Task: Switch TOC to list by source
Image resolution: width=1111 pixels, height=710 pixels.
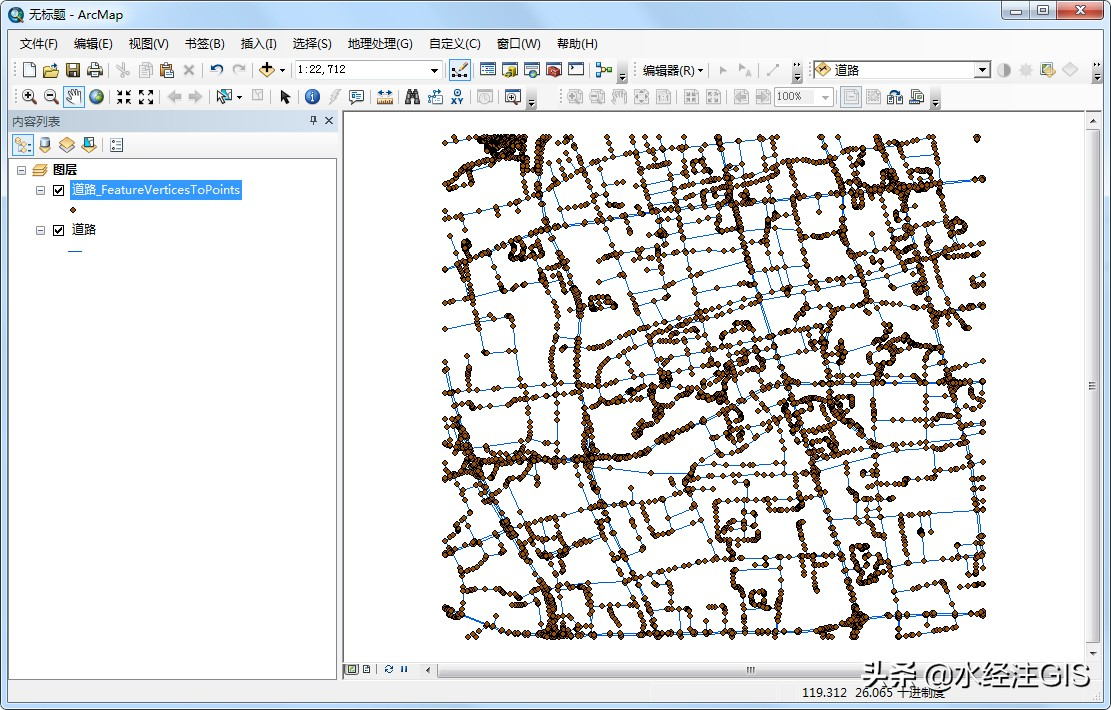Action: 44,145
